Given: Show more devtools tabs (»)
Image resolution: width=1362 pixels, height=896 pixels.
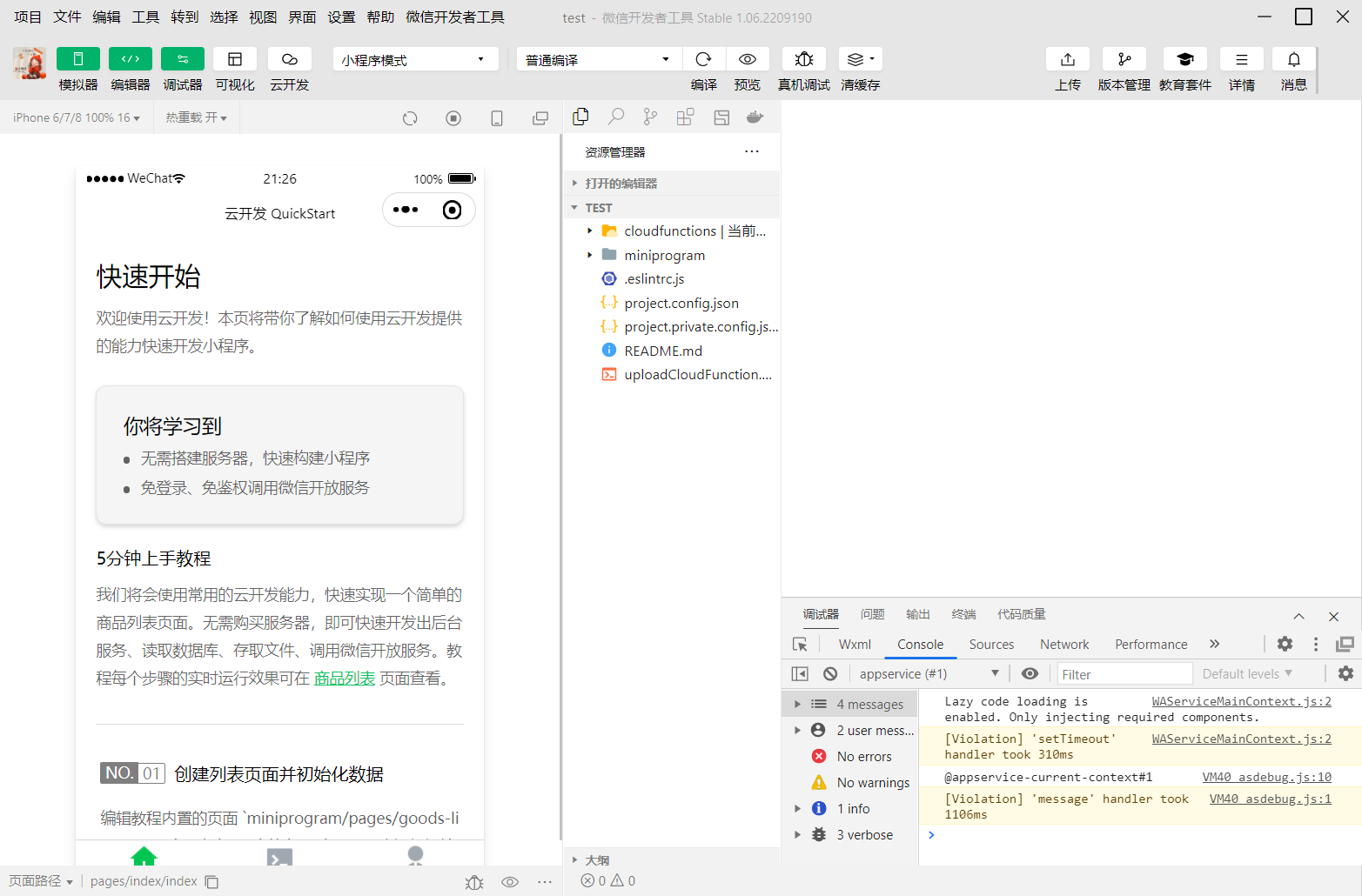Looking at the screenshot, I should point(1214,644).
